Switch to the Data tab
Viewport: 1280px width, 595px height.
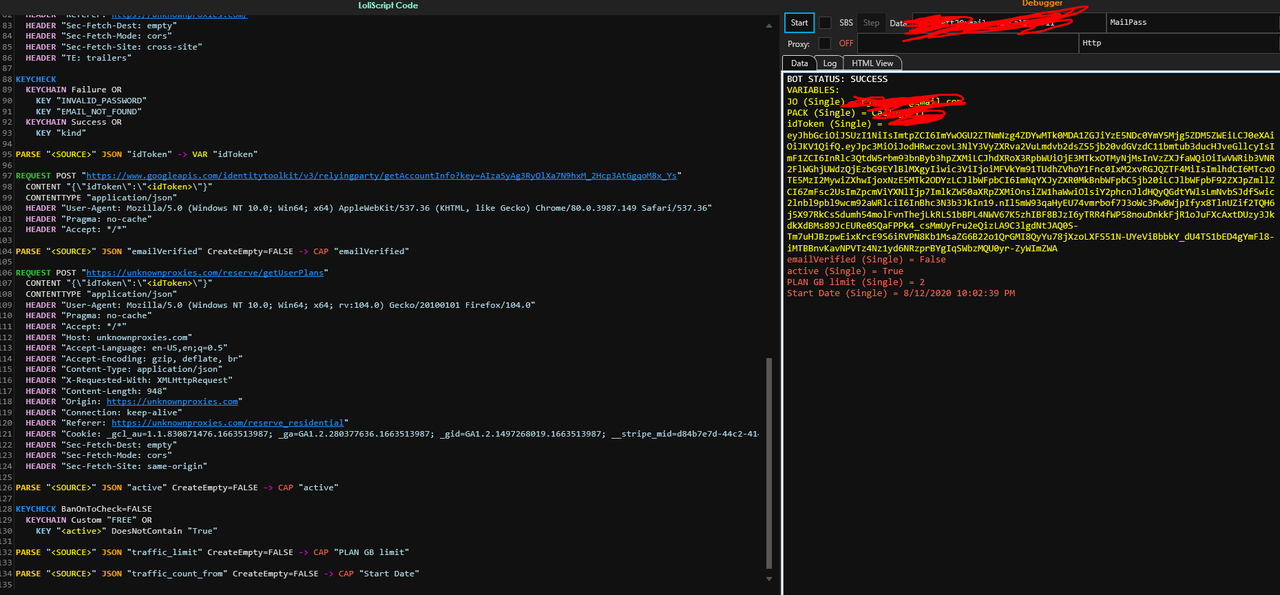point(799,63)
